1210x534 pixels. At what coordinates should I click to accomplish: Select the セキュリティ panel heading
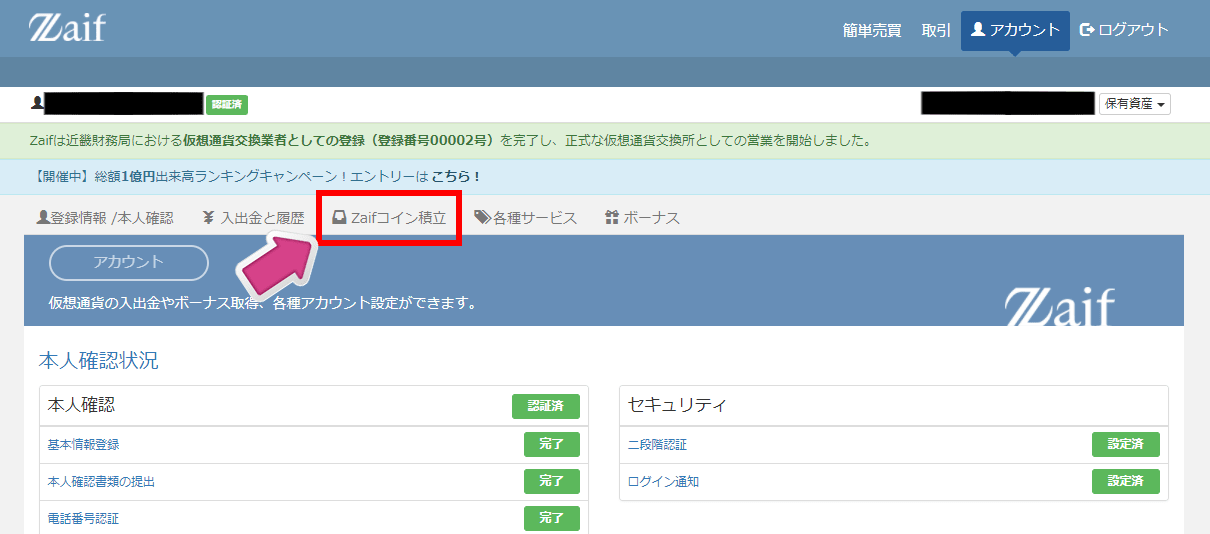pyautogui.click(x=677, y=405)
